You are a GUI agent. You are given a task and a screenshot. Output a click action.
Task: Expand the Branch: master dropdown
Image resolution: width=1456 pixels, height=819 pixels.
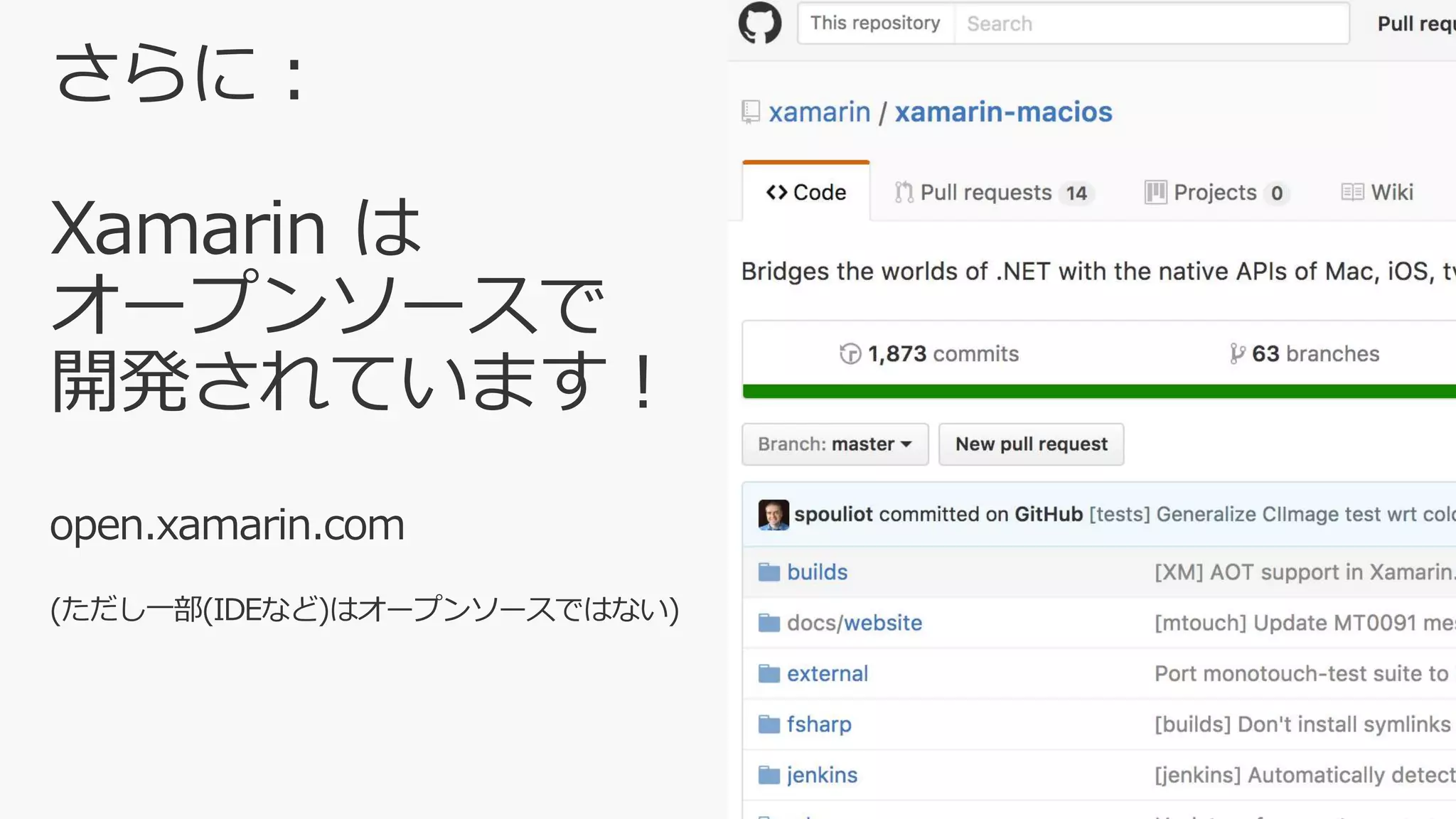point(835,444)
